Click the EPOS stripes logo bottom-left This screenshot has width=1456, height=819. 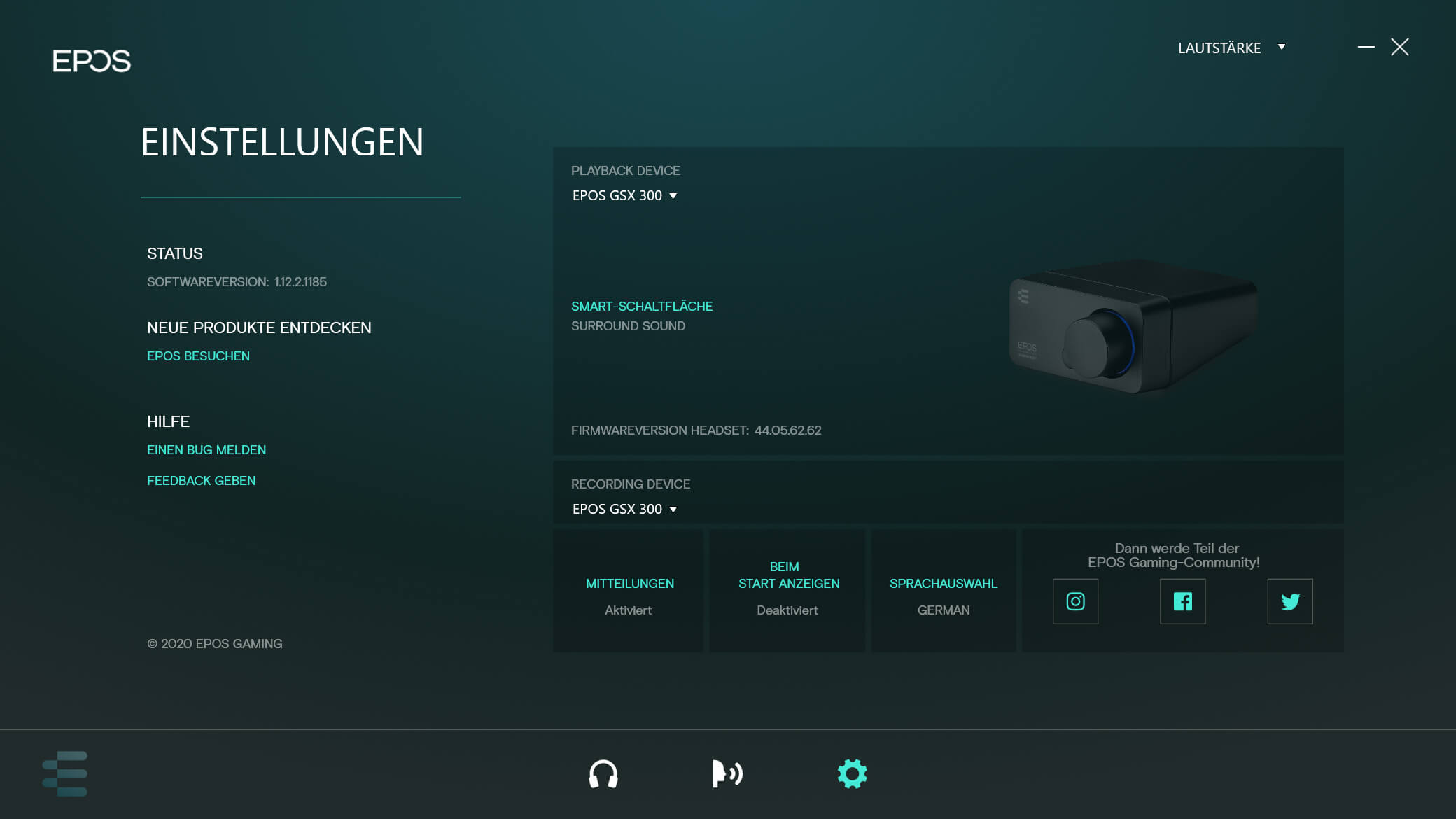65,773
